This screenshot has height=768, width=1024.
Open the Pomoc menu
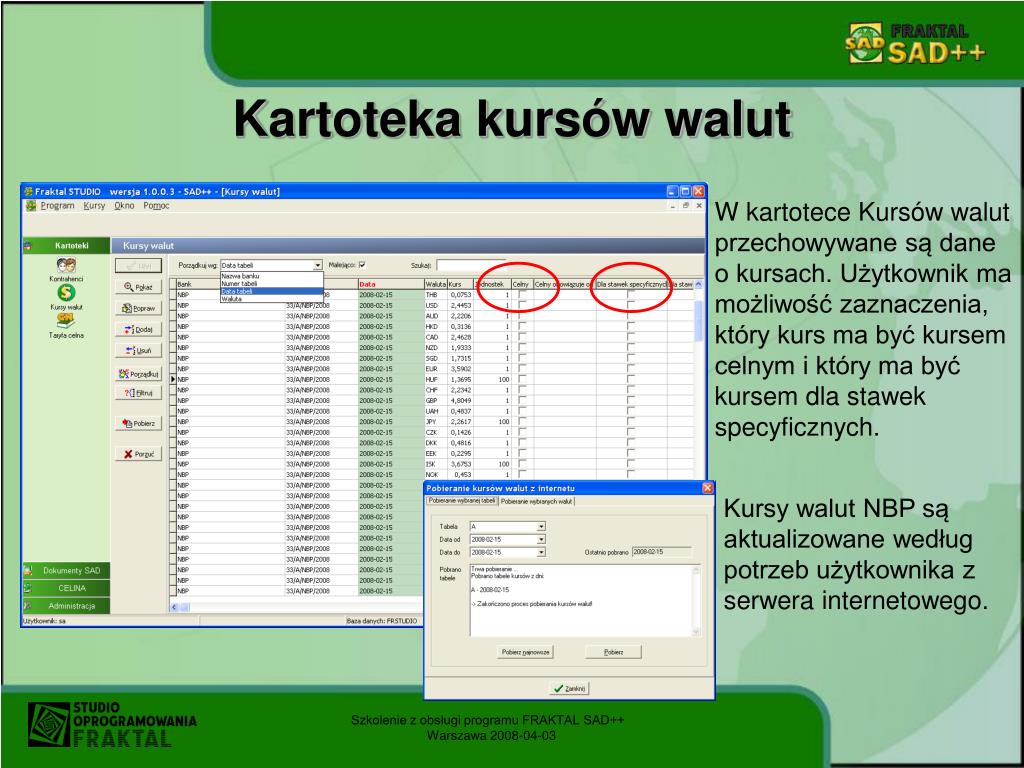156,206
